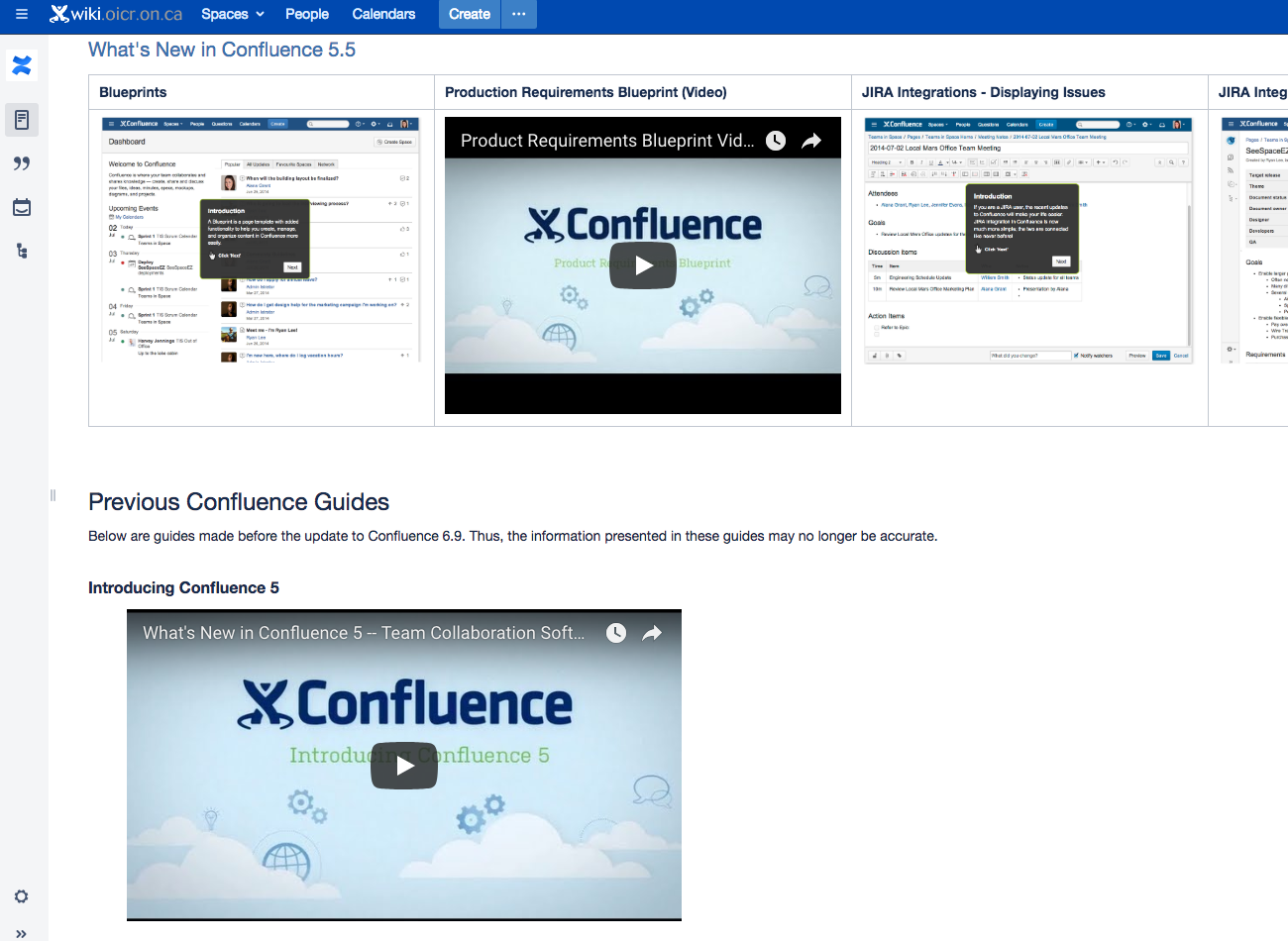Go to People in the top navigation
This screenshot has height=941, width=1288.
(307, 14)
